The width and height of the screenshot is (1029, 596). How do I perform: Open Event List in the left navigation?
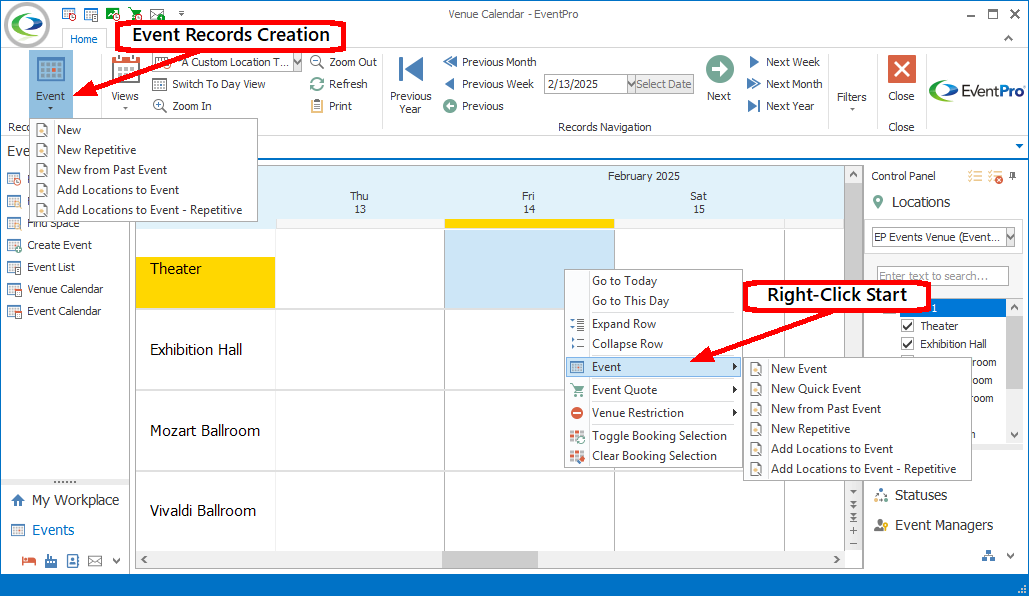pyautogui.click(x=41, y=267)
